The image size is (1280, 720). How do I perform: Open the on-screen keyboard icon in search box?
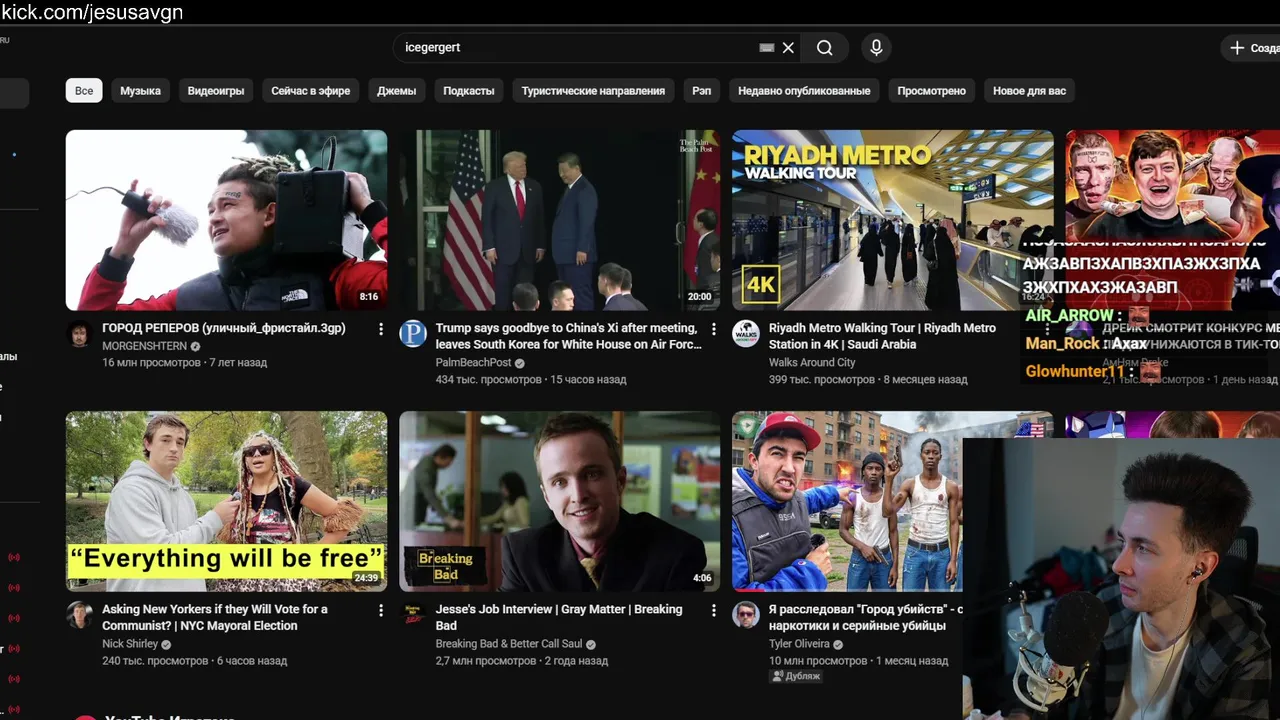[x=767, y=47]
